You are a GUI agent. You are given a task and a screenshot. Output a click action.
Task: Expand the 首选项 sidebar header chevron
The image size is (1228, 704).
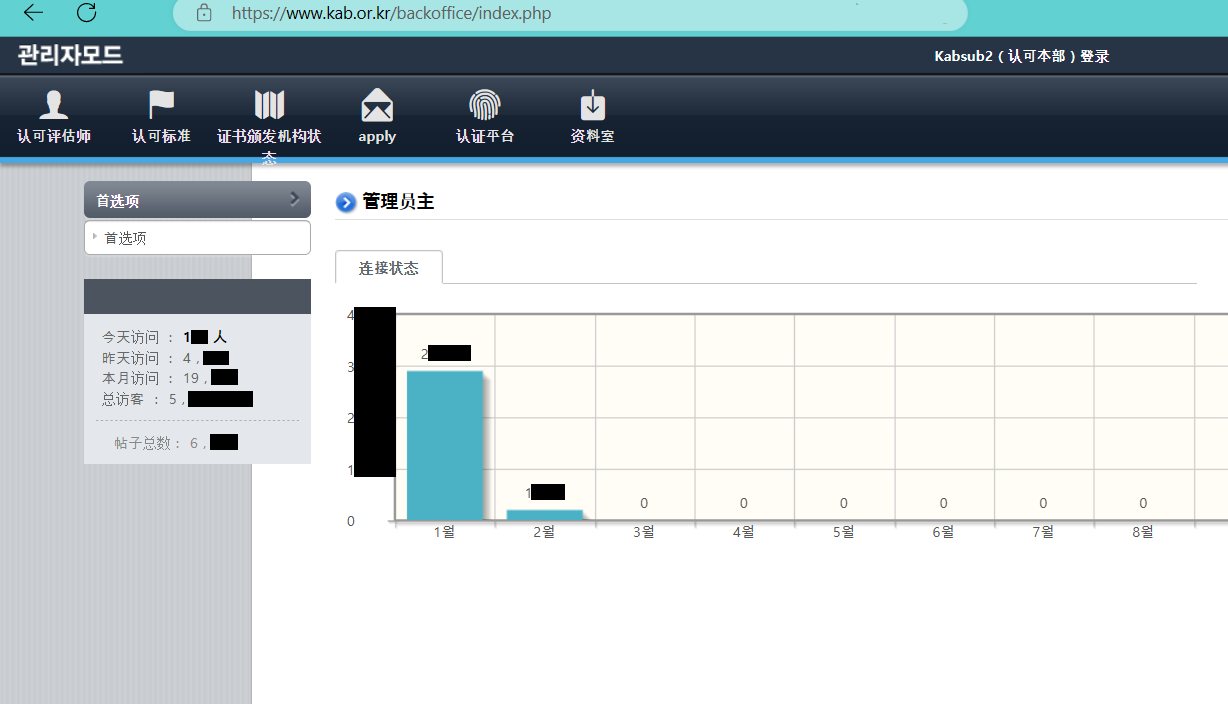tap(294, 199)
